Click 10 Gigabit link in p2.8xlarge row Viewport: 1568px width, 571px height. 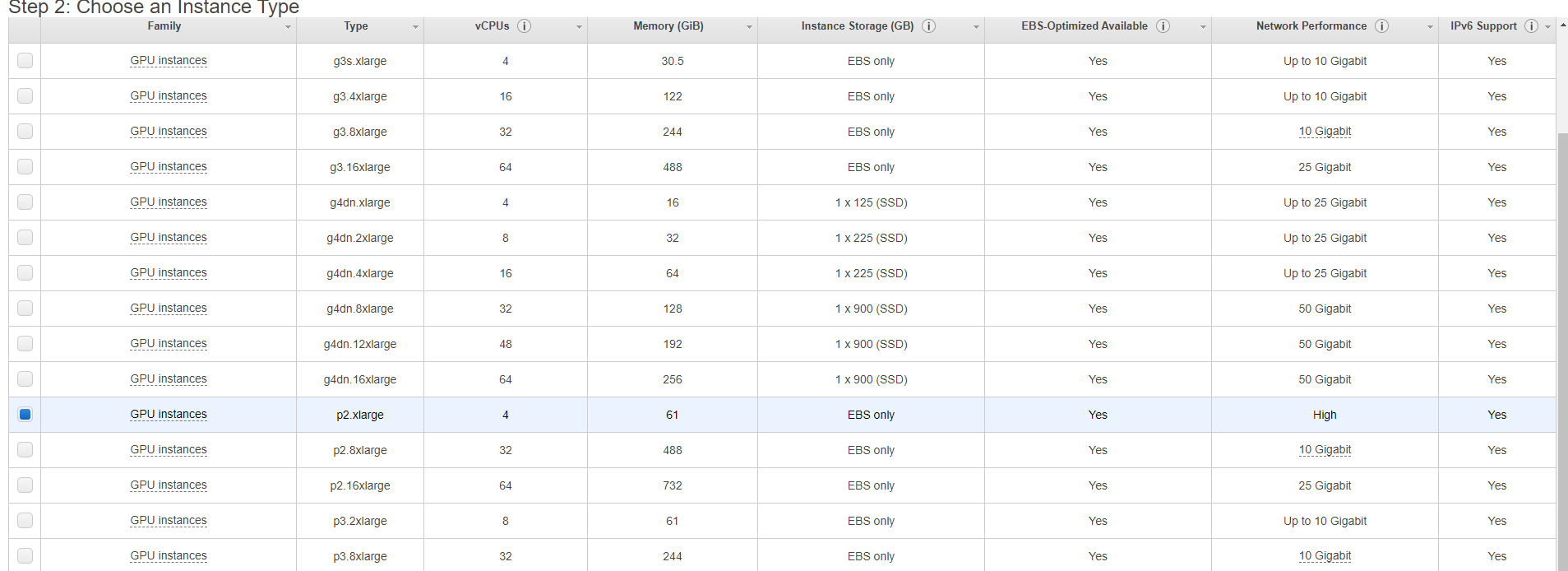(x=1325, y=450)
